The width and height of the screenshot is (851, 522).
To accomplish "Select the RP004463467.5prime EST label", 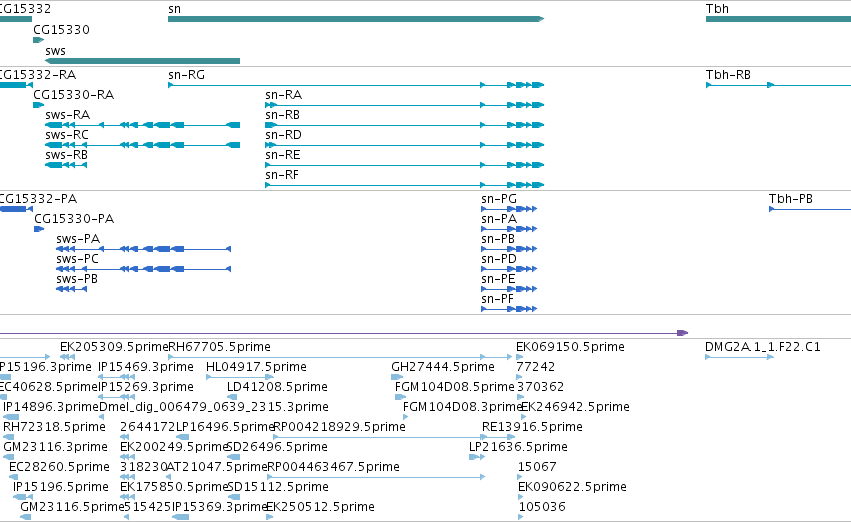I will (x=333, y=467).
